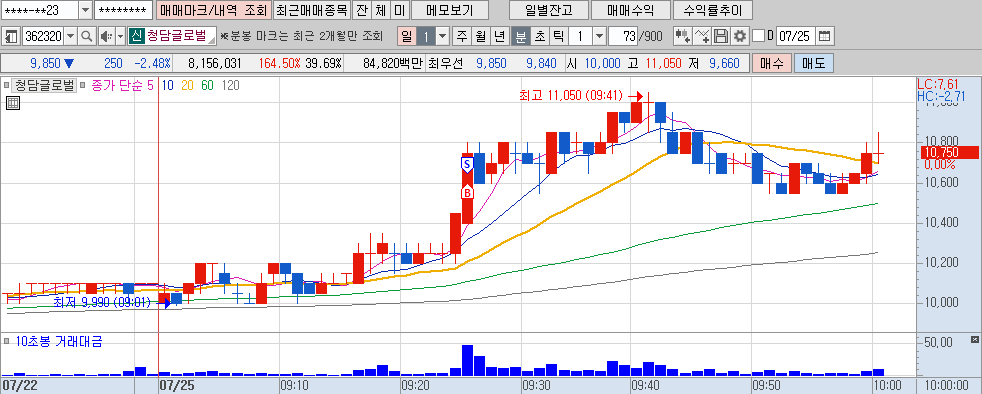Click the stock code 362320 field
The width and height of the screenshot is (982, 394).
tap(43, 36)
